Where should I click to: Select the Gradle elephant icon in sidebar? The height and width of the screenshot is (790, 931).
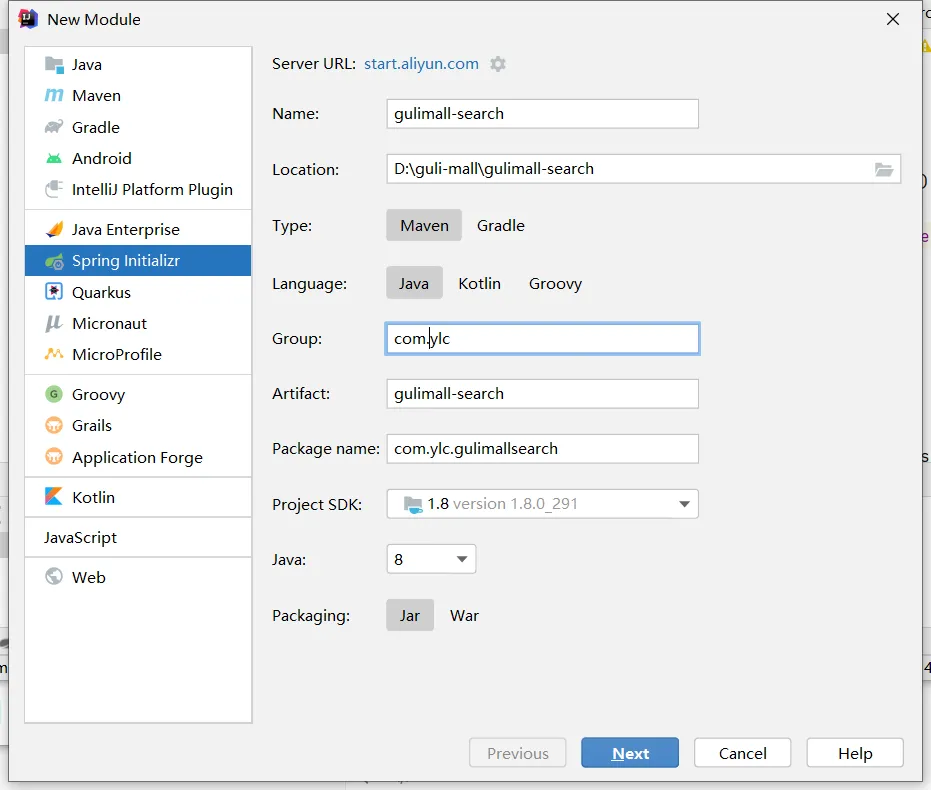[54, 127]
